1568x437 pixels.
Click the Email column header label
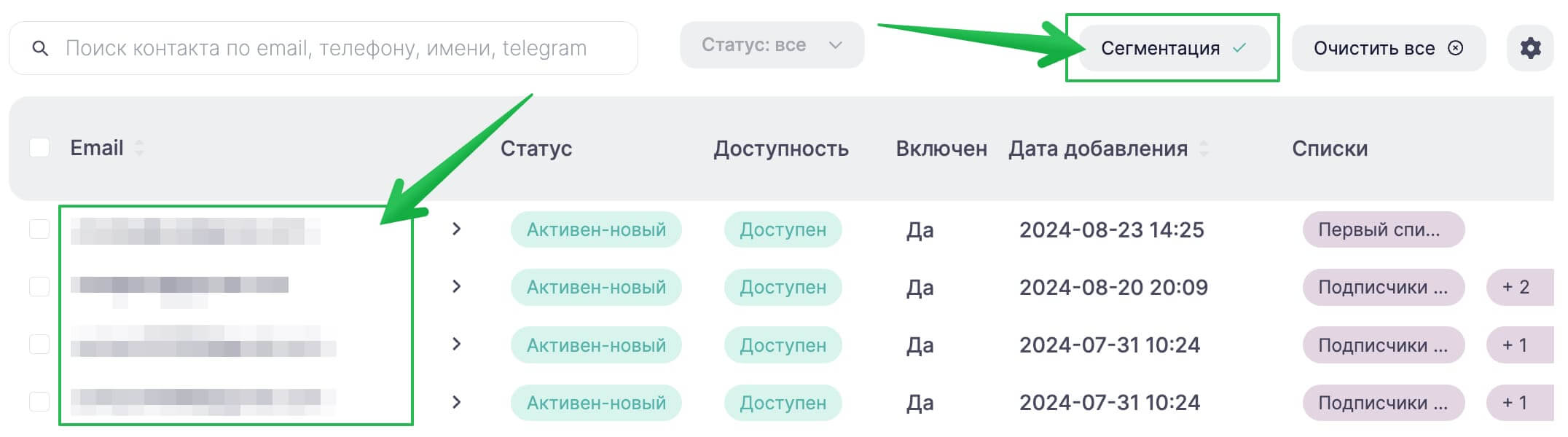pyautogui.click(x=96, y=148)
